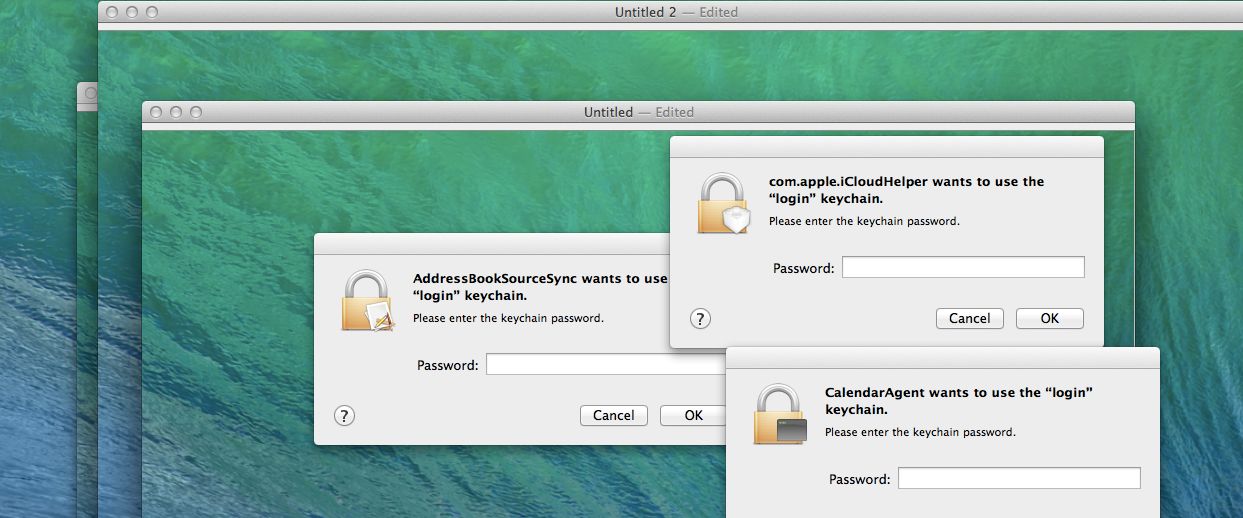
Task: Confirm OK in the iCloudHelper keychain dialog
Action: click(1050, 319)
